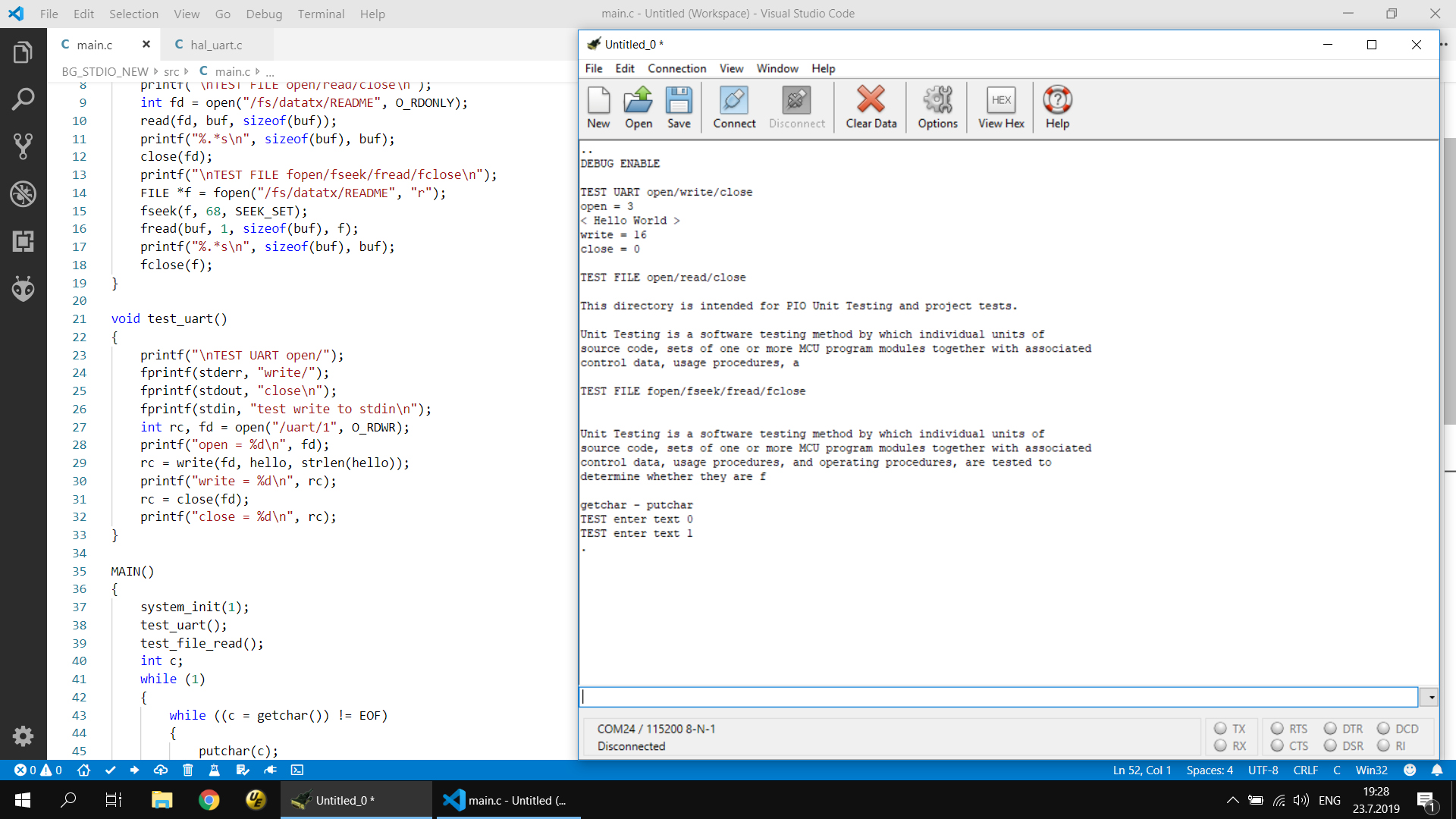Viewport: 1456px width, 819px height.
Task: Click Open in the CoolTerm toolbar
Action: click(639, 108)
